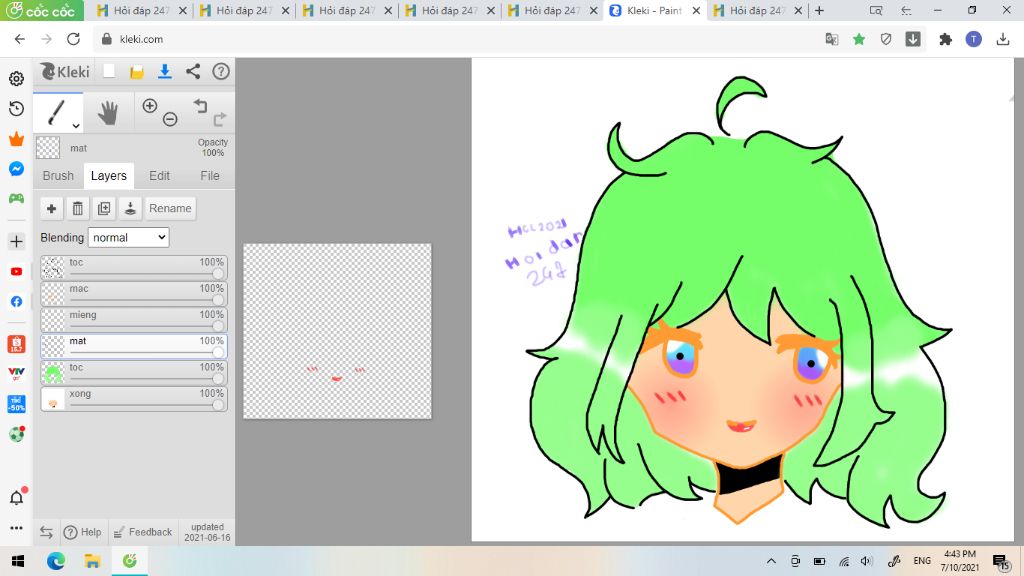Add a shortcut with sidebar plus icon
The height and width of the screenshot is (576, 1024).
pos(16,241)
